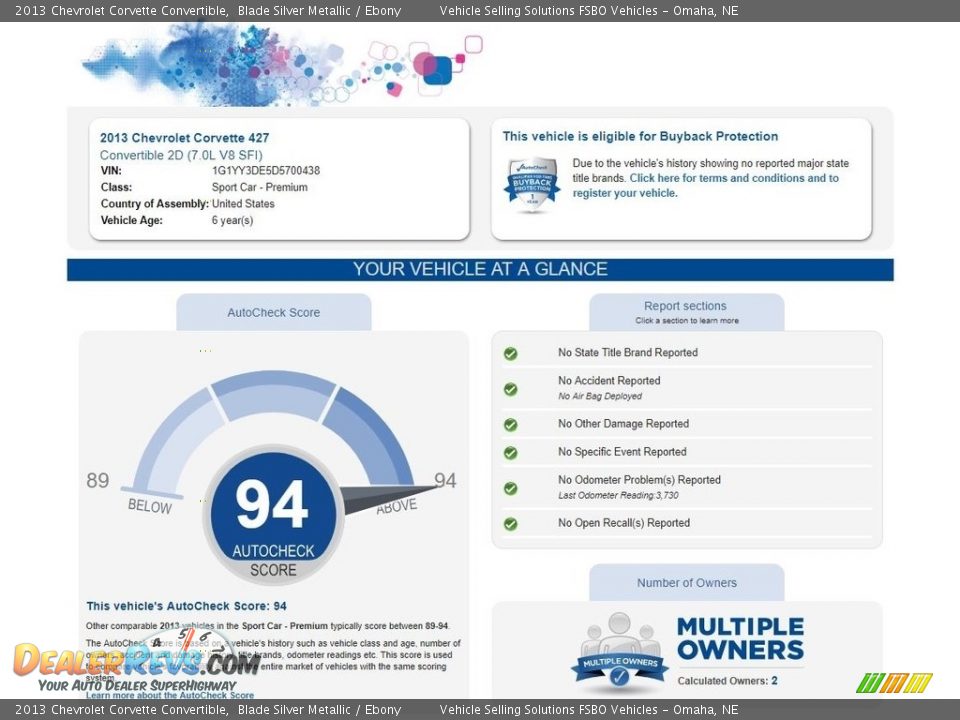Click Last Odometer Reading:3,730 text
Image resolution: width=960 pixels, height=720 pixels.
[x=618, y=495]
